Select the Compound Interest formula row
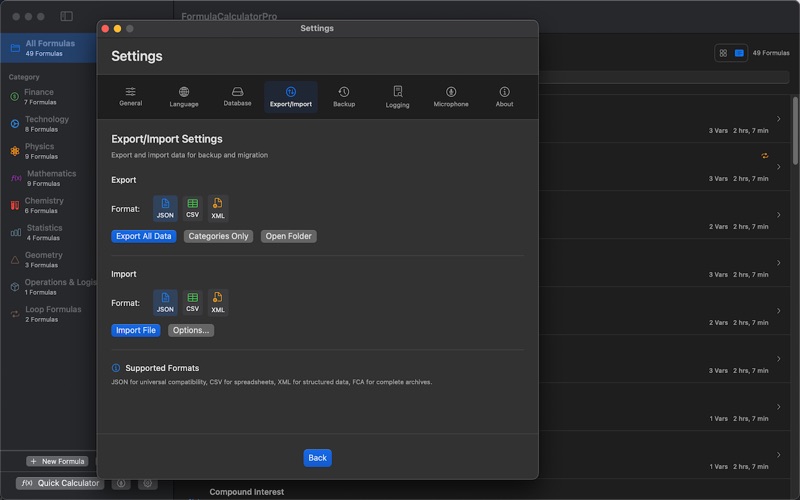Screen dimensions: 800x500 coord(246,492)
